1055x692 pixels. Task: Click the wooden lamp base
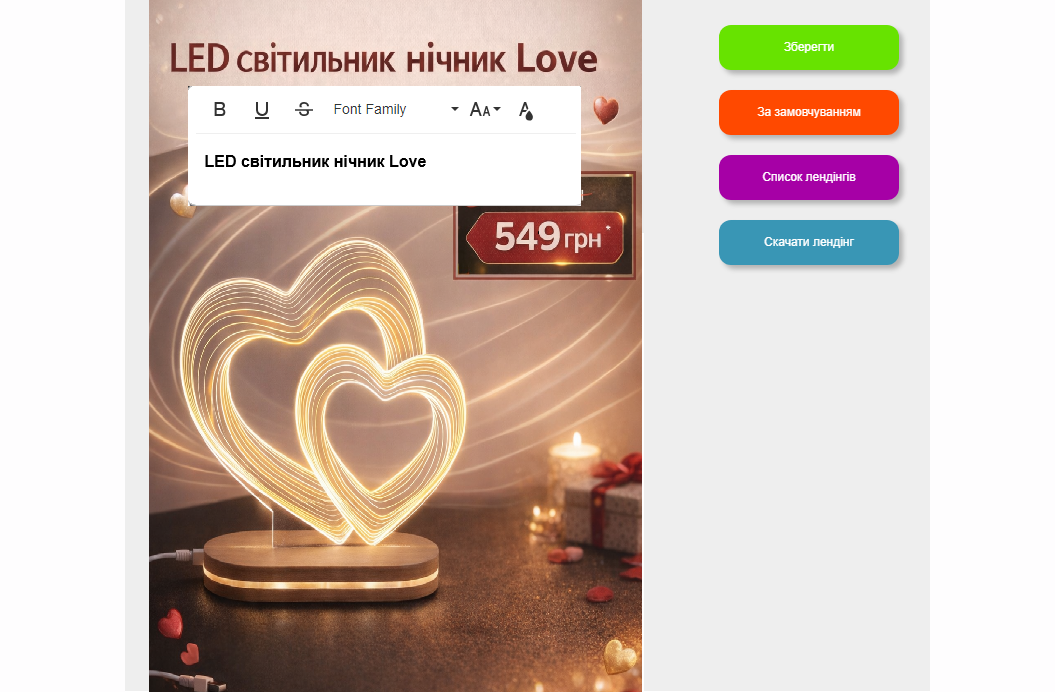321,565
